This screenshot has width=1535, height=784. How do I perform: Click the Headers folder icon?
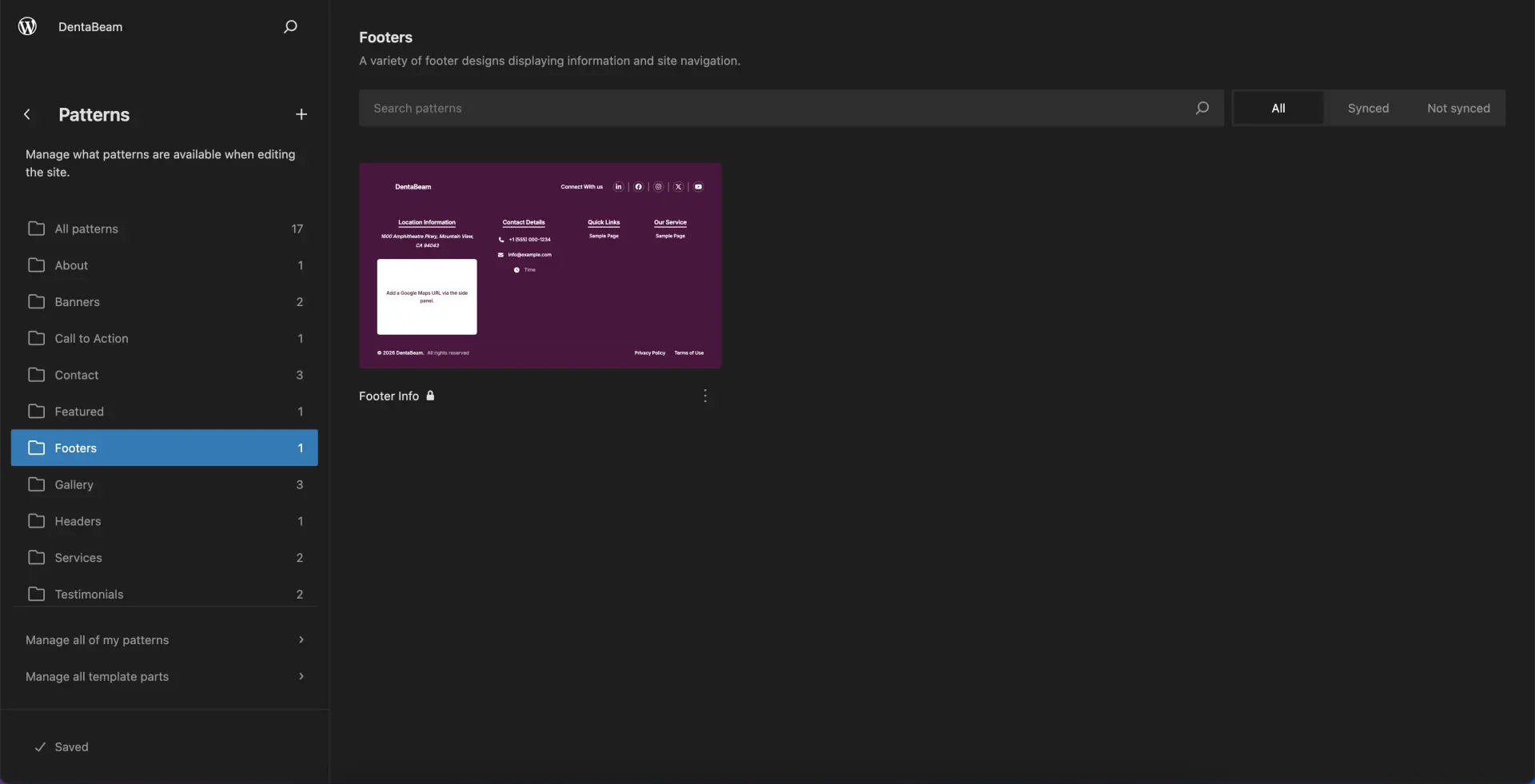(36, 521)
